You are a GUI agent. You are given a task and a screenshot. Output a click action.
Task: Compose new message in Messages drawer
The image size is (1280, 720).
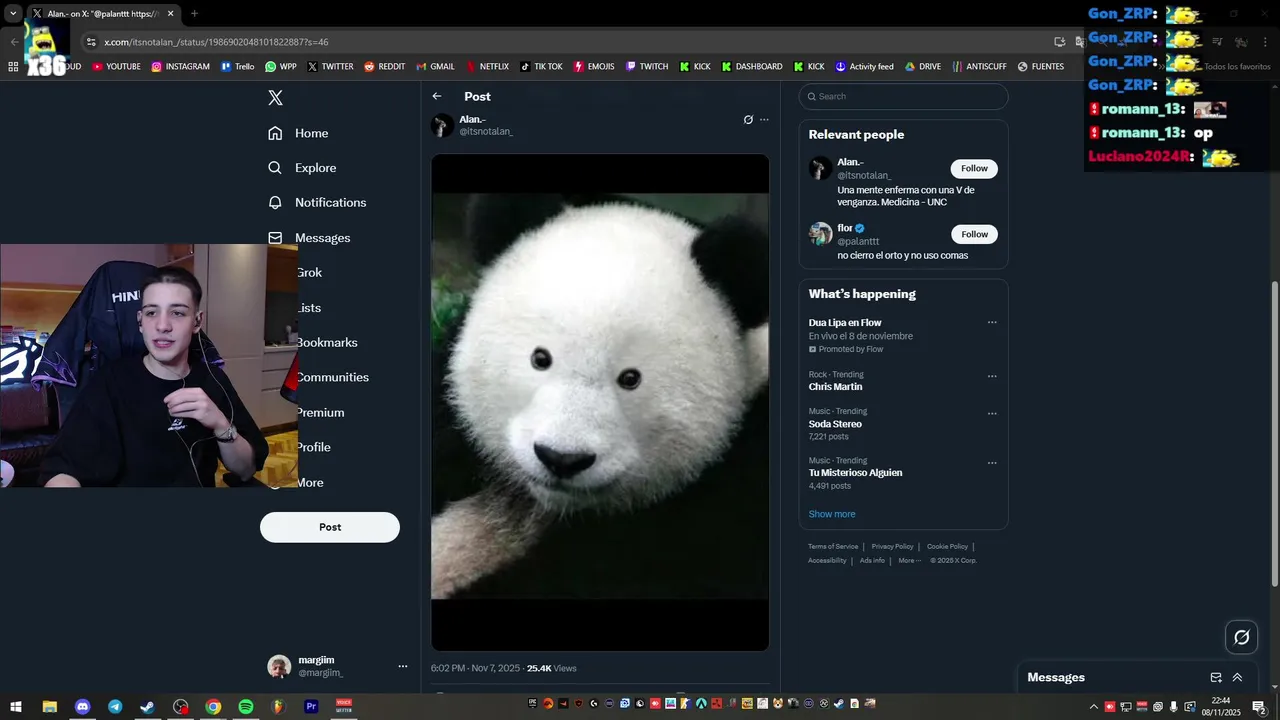click(1216, 677)
